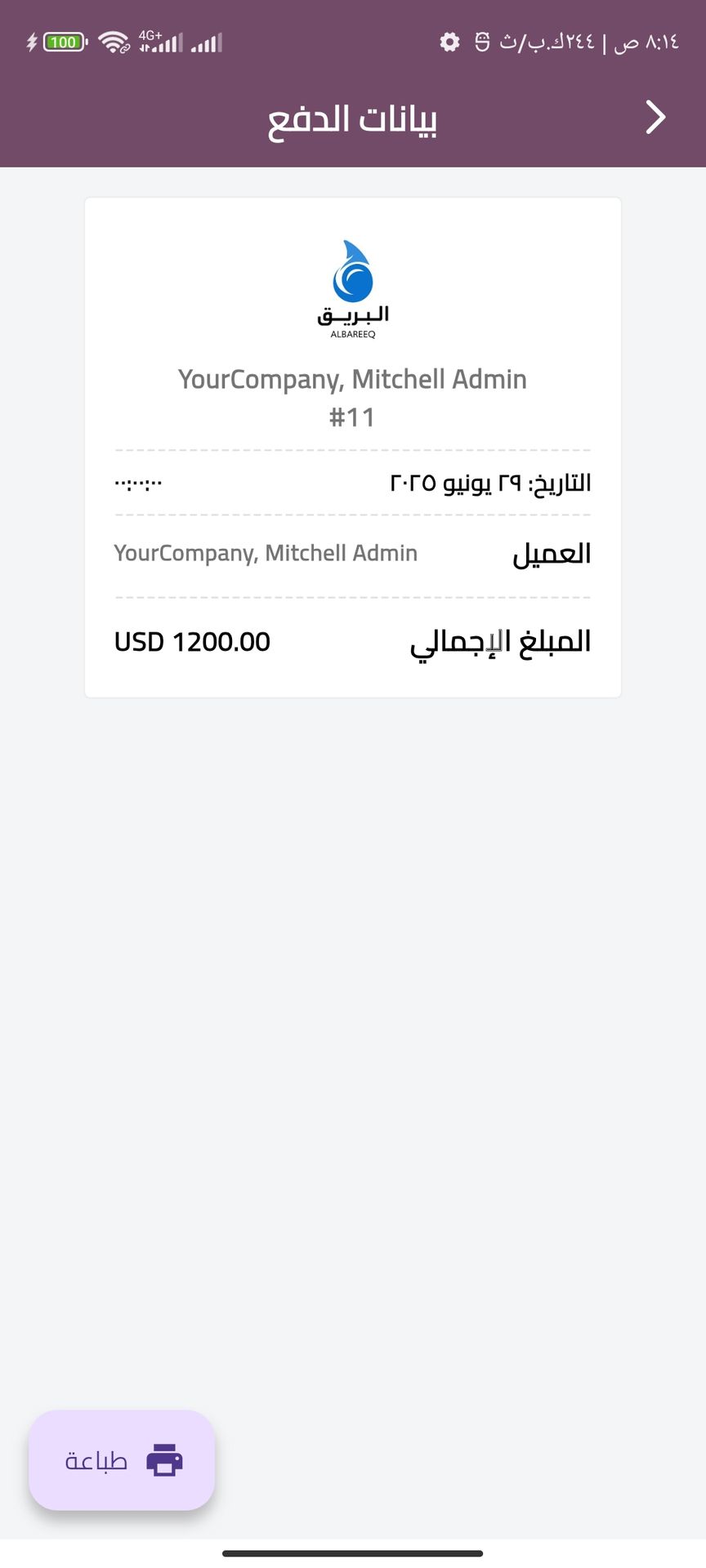This screenshot has height=1568, width=706.
Task: Tap the face icon beside the gear
Action: 483,42
